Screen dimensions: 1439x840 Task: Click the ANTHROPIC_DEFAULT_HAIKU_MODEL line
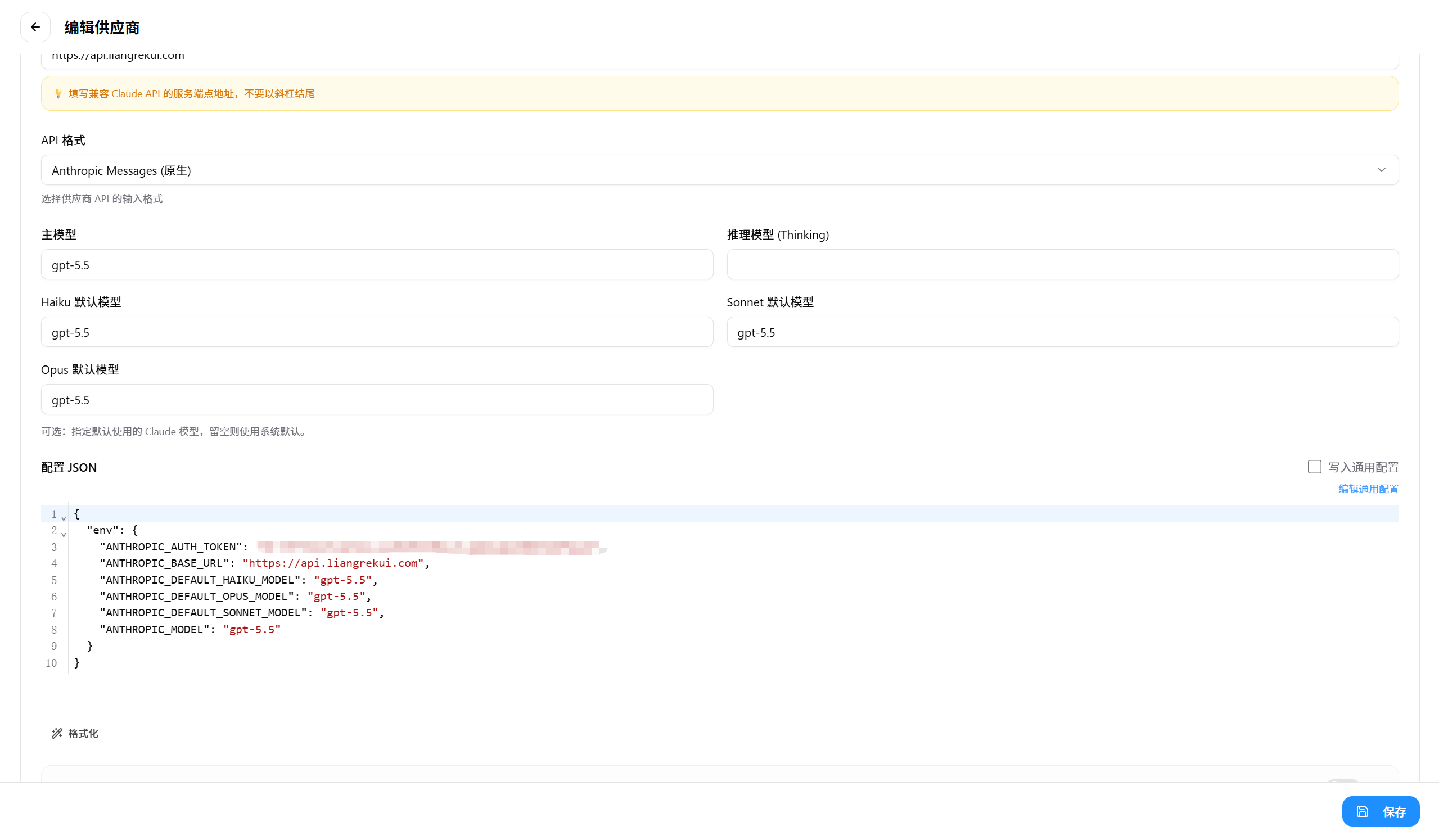coord(238,580)
